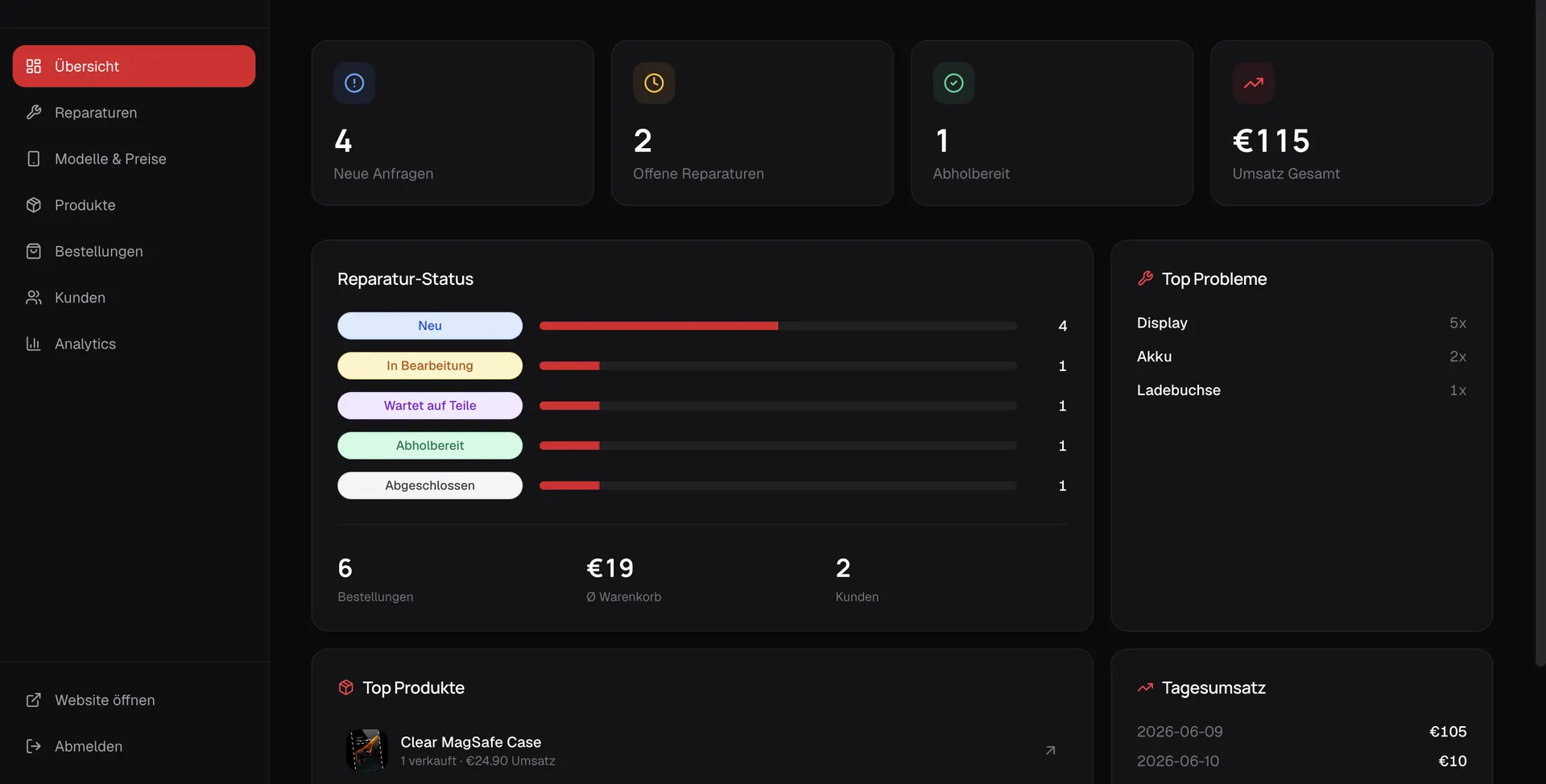Viewport: 1546px width, 784px height.
Task: Click the phone icon beside Modelle & Preise
Action: coord(34,159)
